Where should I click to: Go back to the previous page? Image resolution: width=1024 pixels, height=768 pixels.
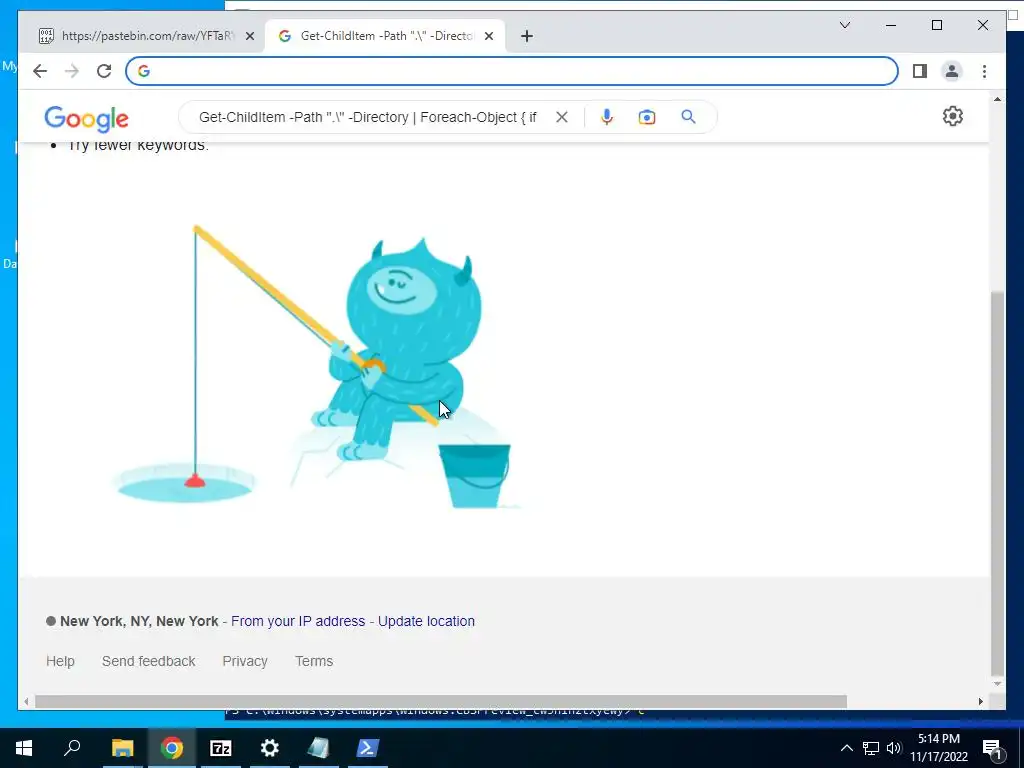point(40,71)
